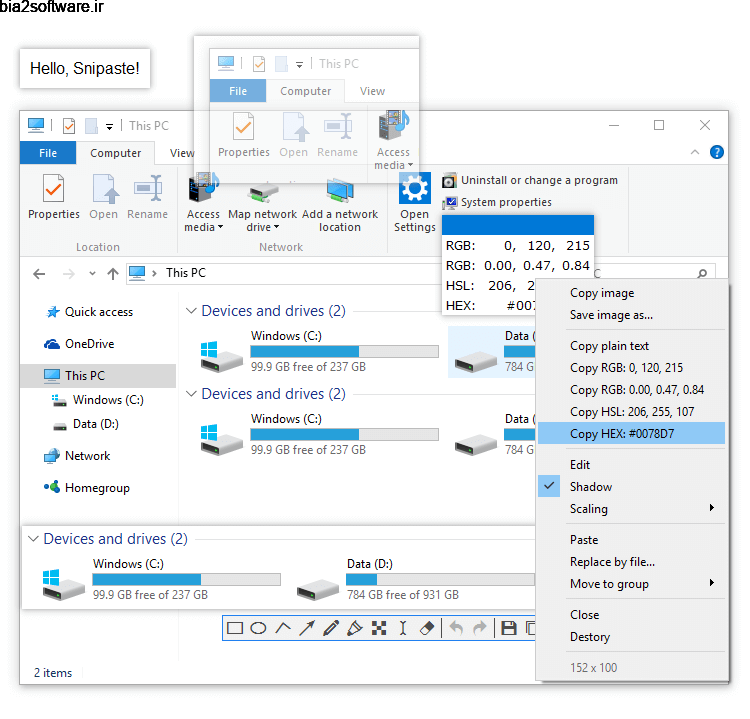Click the Data (D:) 931 GB usage bar
This screenshot has height=719, width=750.
[x=440, y=579]
